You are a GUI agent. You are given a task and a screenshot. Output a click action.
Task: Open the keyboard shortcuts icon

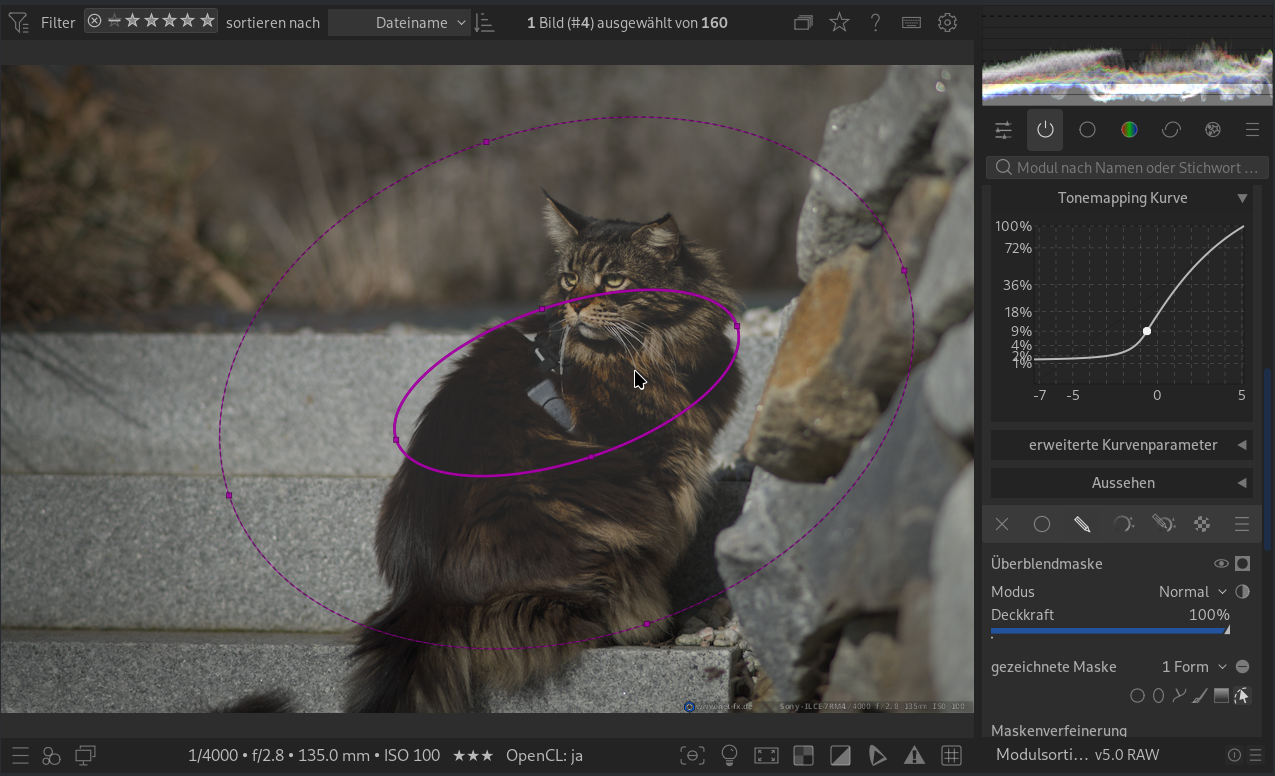[x=911, y=22]
